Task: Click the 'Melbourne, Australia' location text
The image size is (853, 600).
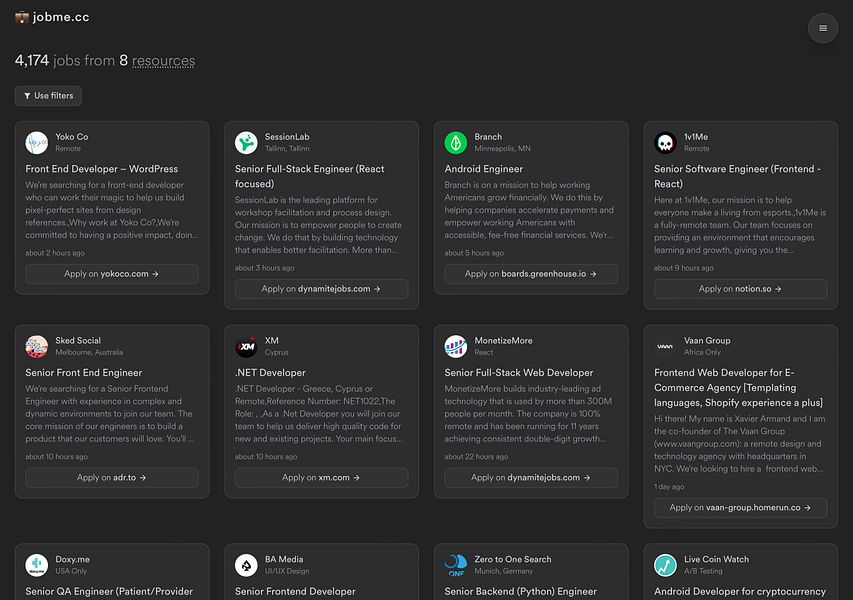Action: (x=89, y=352)
